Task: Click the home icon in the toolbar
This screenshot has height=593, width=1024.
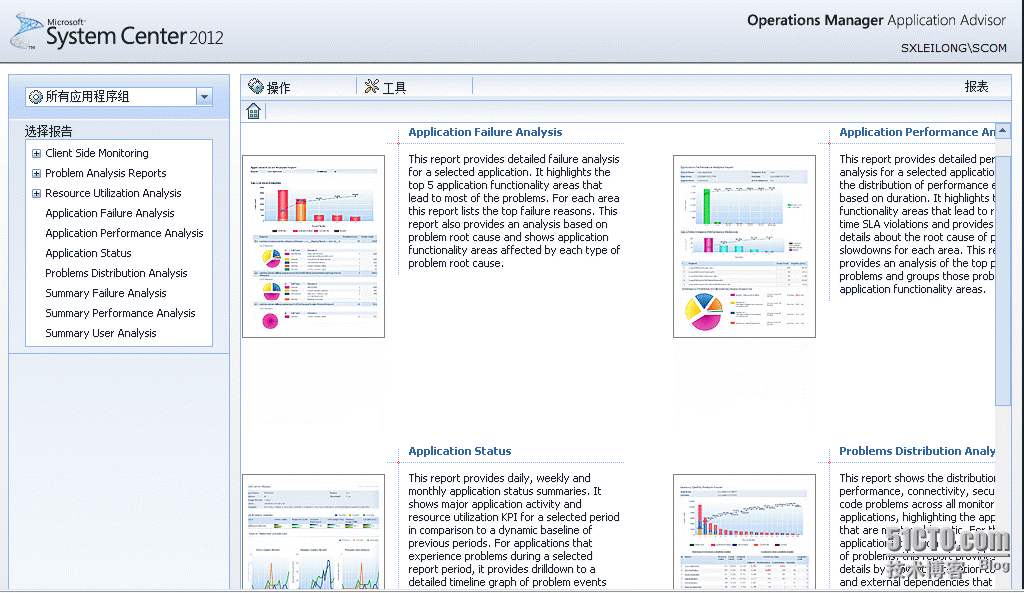Action: (253, 111)
